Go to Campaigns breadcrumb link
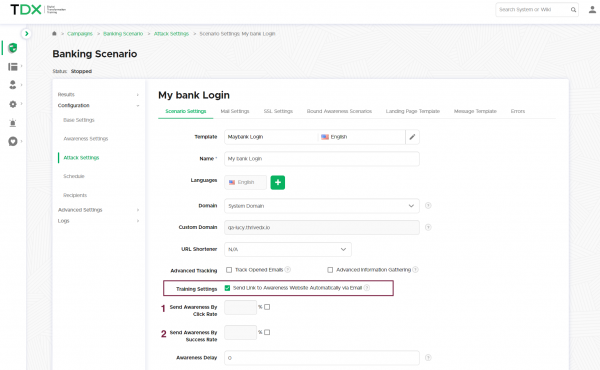 coord(80,34)
